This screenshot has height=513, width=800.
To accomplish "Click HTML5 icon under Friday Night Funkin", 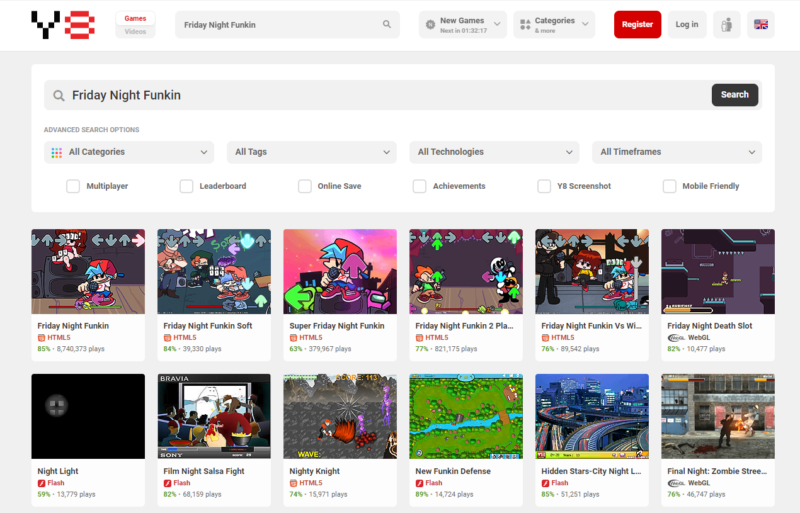I will coord(41,337).
